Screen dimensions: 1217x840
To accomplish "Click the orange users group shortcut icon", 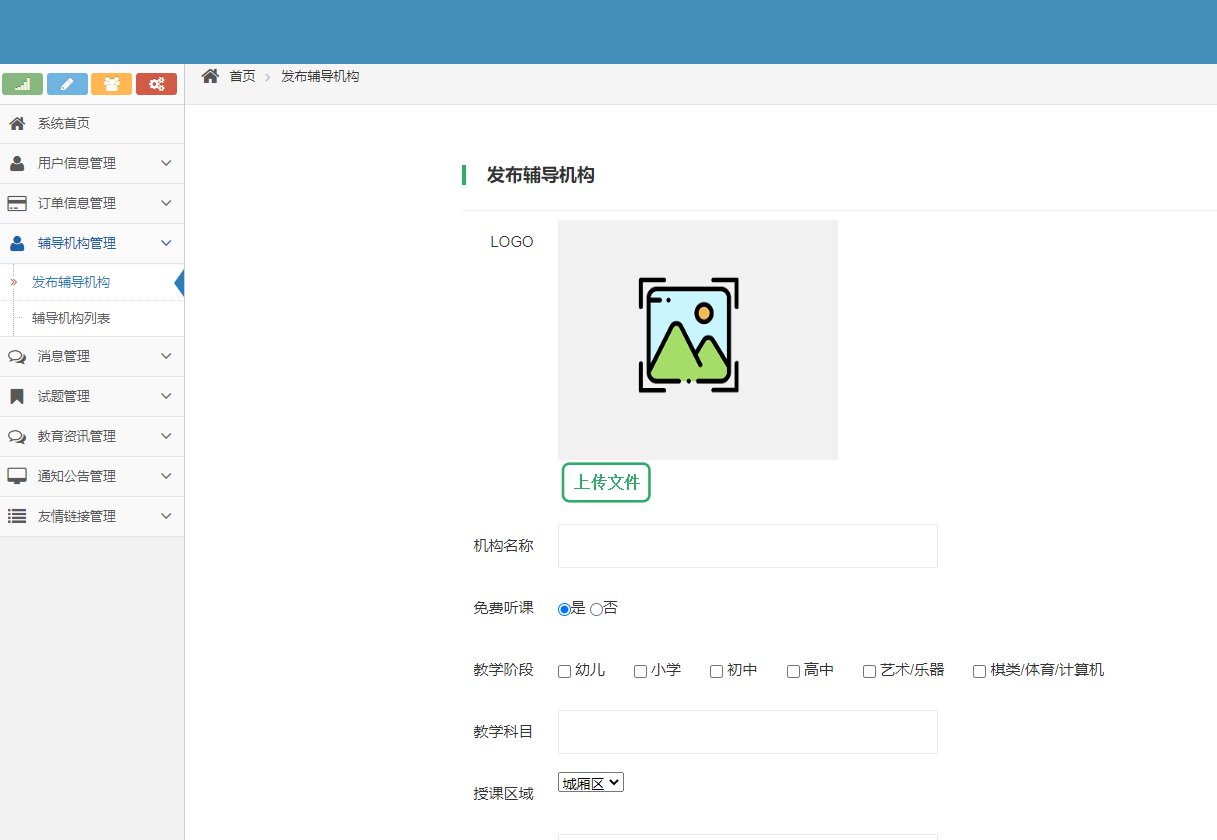I will click(x=111, y=84).
